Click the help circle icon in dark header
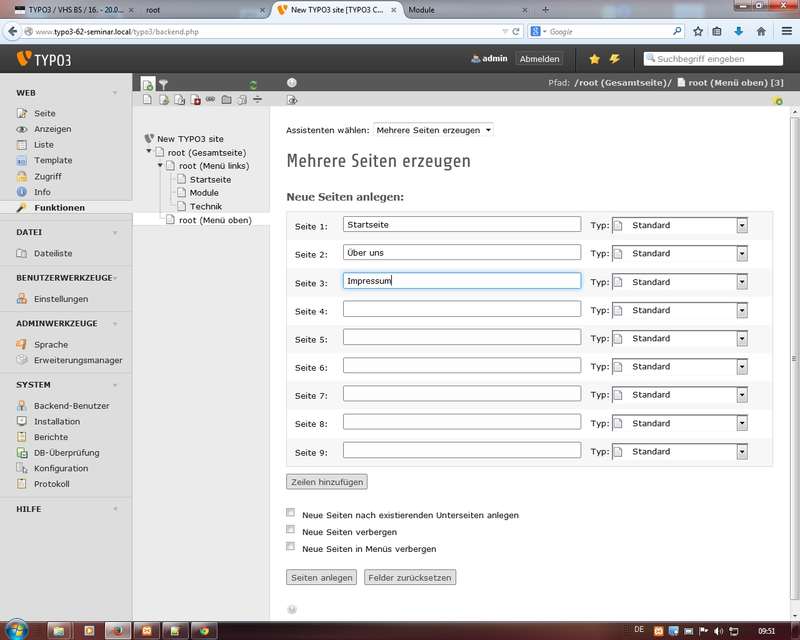The height and width of the screenshot is (640, 800). [x=292, y=83]
